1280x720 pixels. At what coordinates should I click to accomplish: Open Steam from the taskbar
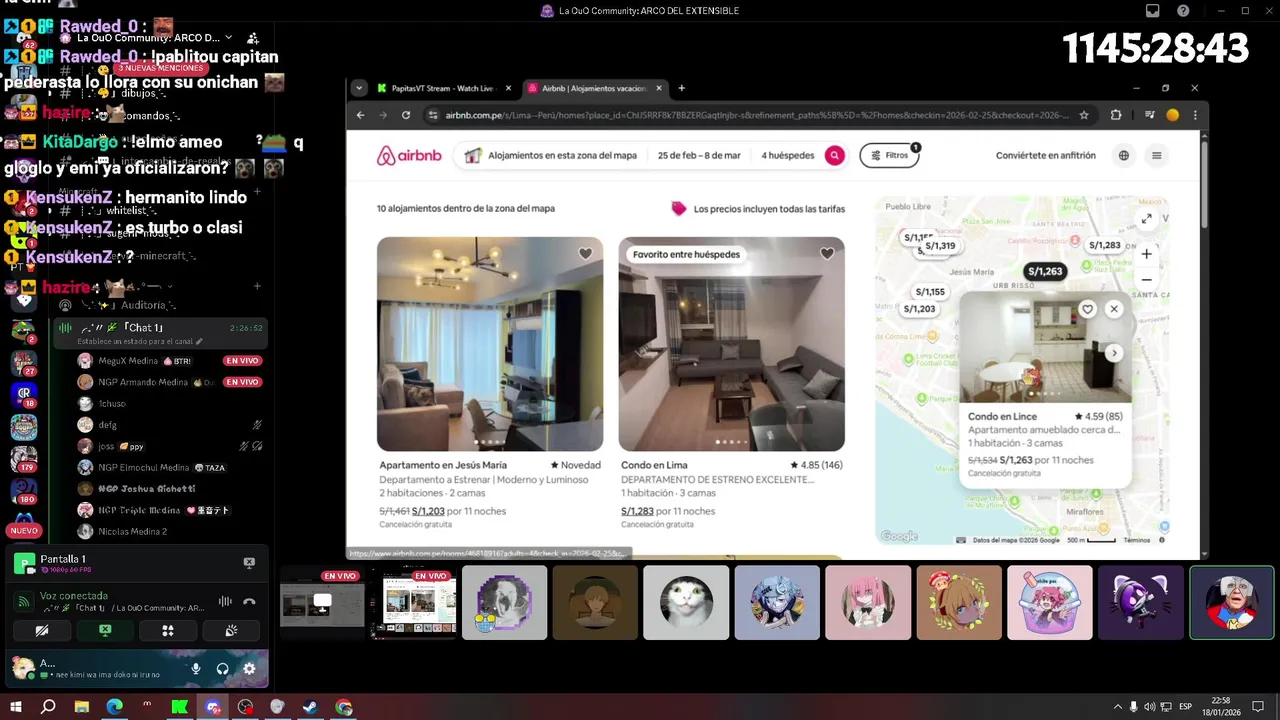pos(311,707)
